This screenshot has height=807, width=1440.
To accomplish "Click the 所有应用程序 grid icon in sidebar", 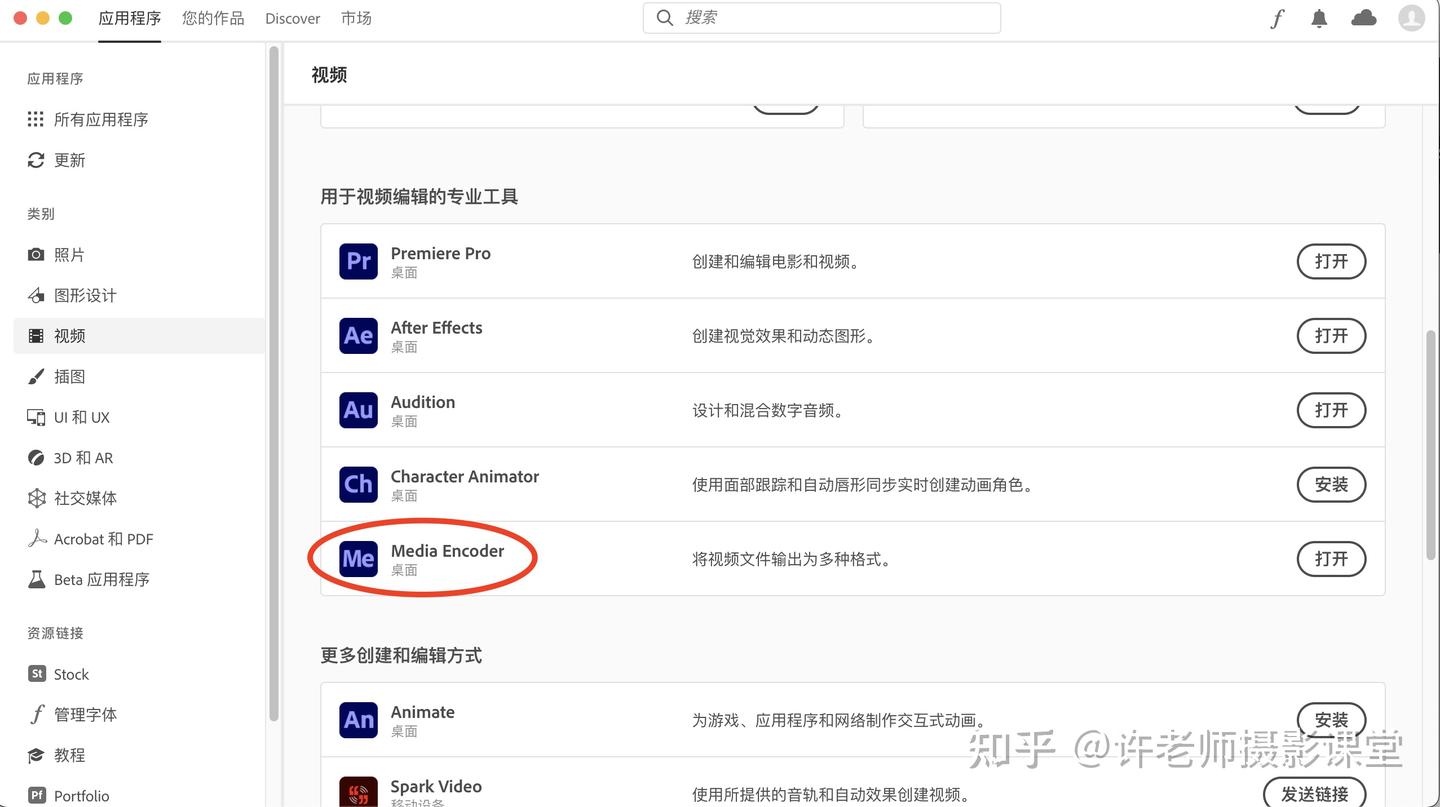I will click(35, 119).
